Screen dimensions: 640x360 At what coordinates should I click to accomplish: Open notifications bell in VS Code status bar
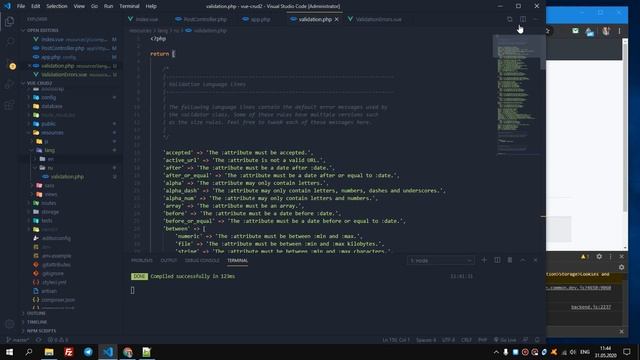pyautogui.click(x=538, y=340)
